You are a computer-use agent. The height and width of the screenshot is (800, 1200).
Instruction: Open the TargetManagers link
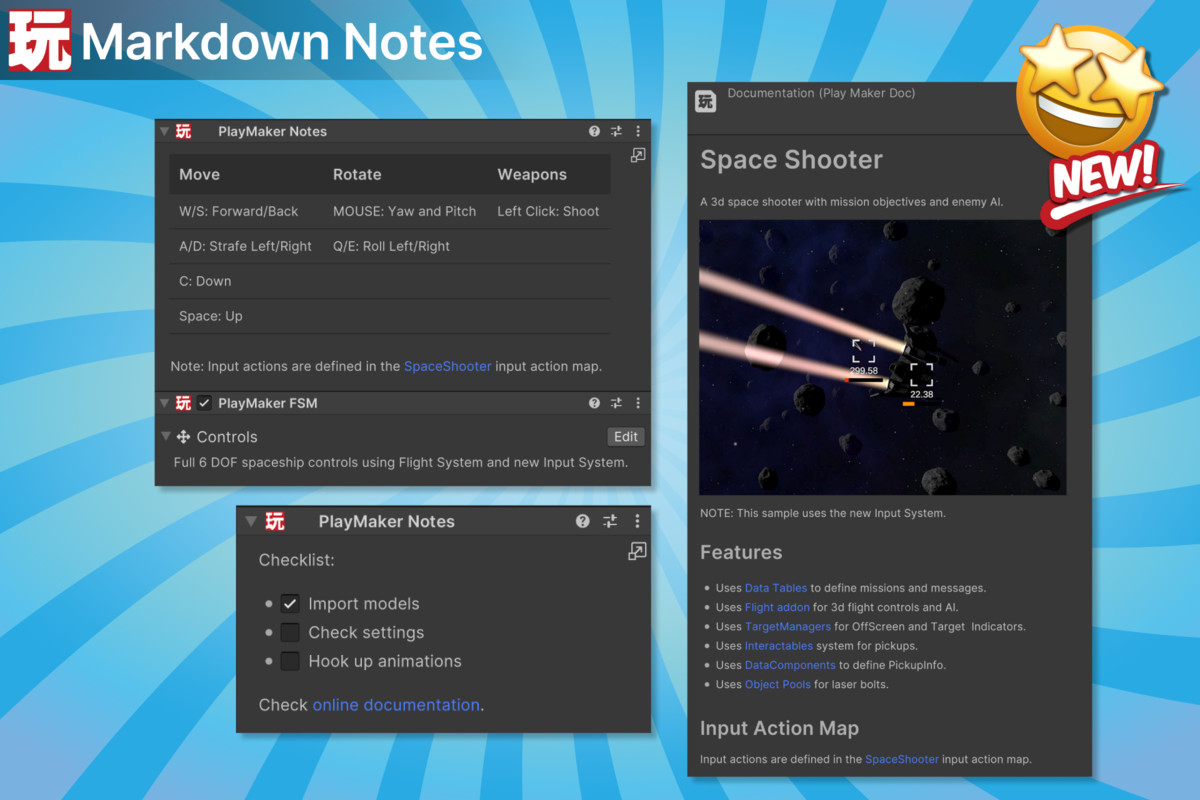[788, 627]
